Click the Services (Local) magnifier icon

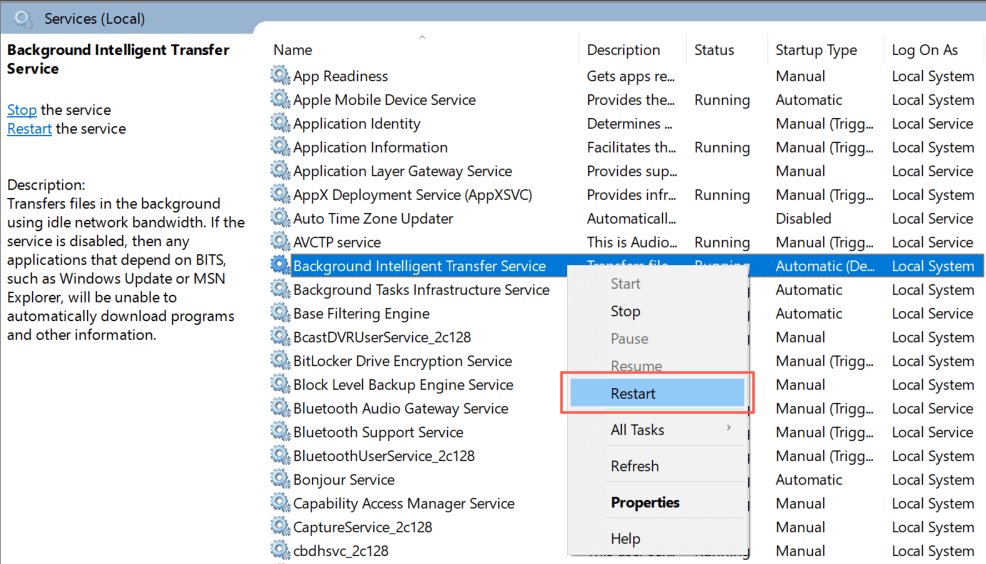click(x=23, y=18)
